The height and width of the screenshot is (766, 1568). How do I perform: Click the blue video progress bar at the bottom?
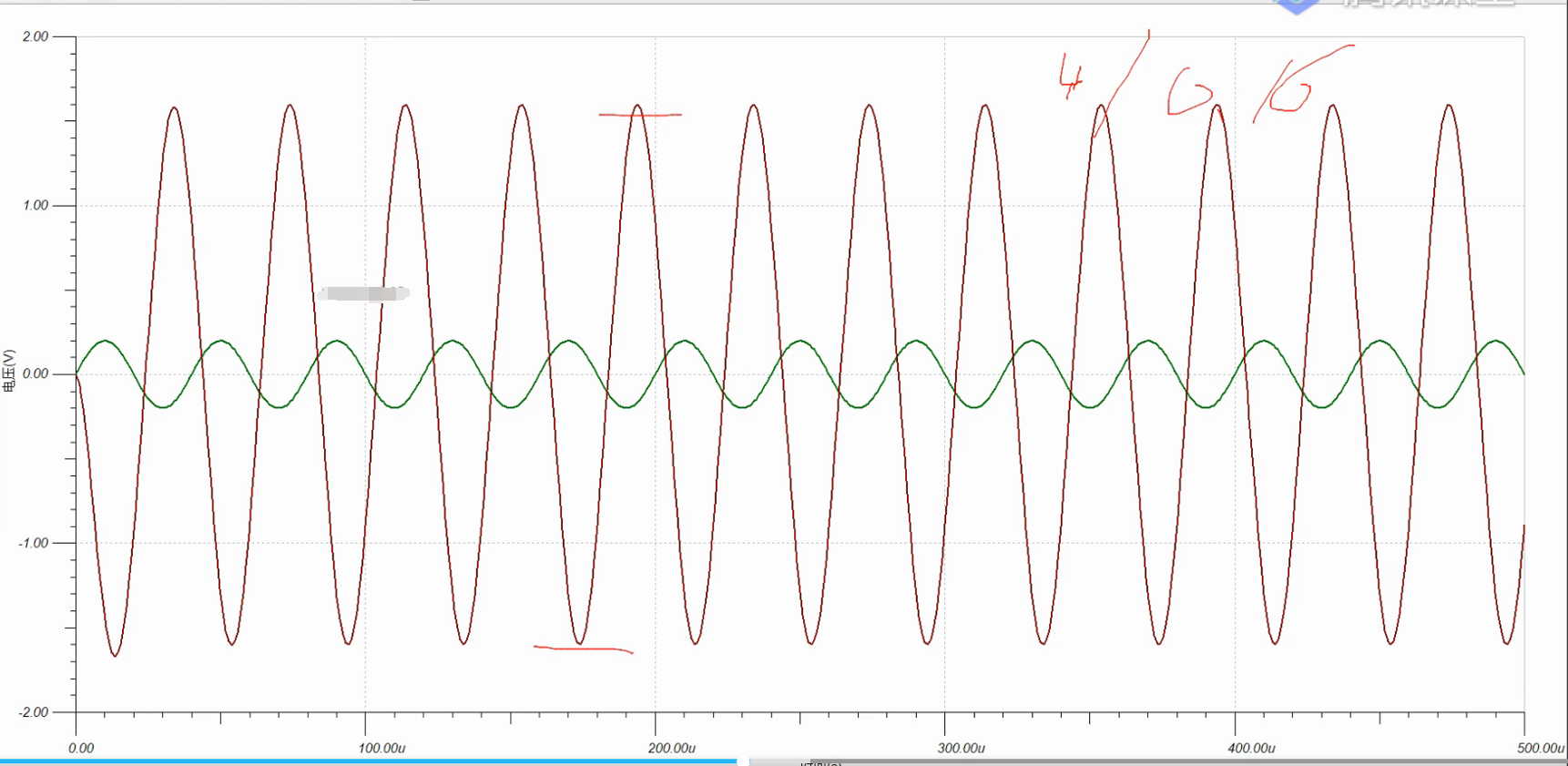pyautogui.click(x=368, y=761)
